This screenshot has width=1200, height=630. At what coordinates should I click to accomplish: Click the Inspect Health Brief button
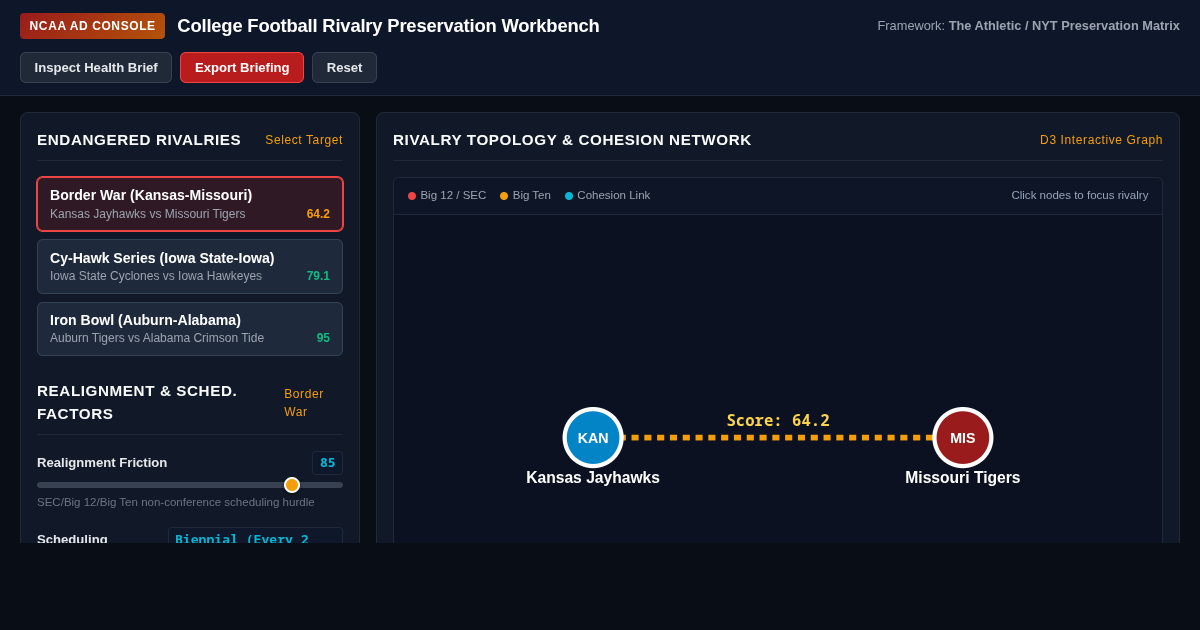(x=96, y=67)
